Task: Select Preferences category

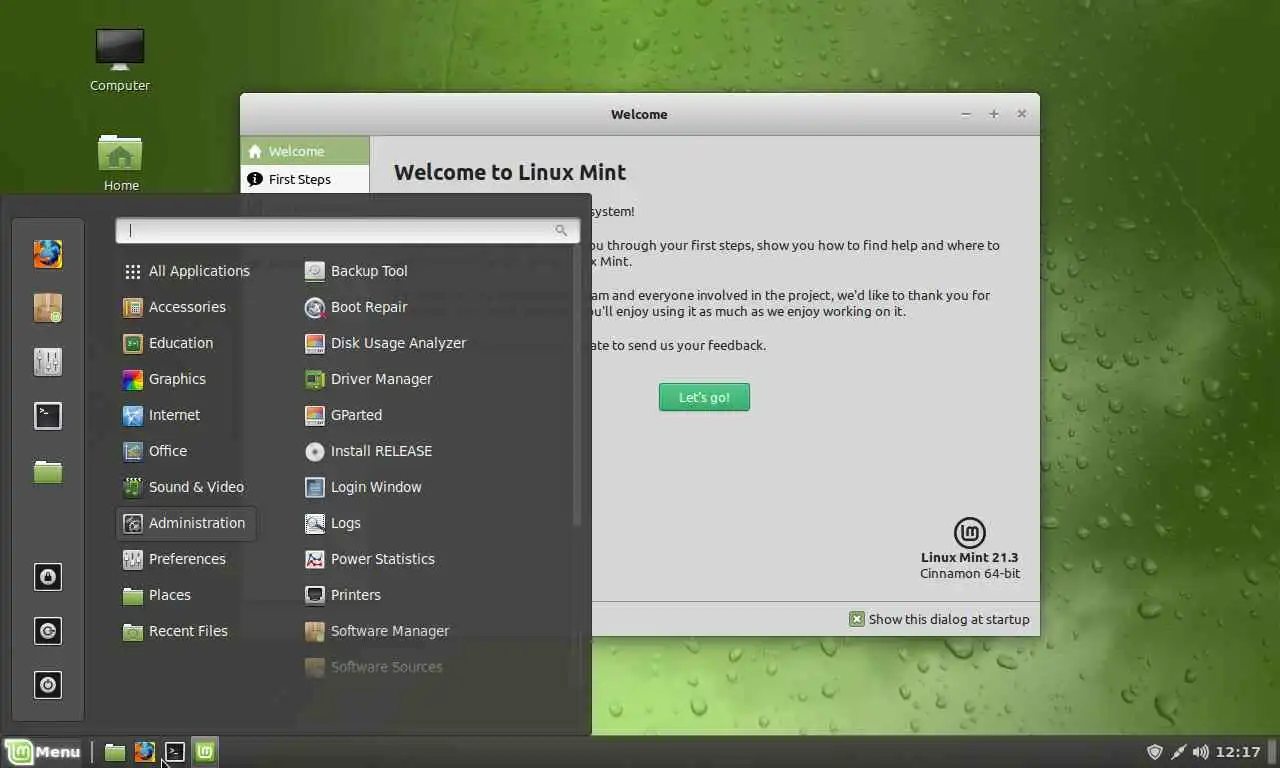Action: pyautogui.click(x=186, y=559)
